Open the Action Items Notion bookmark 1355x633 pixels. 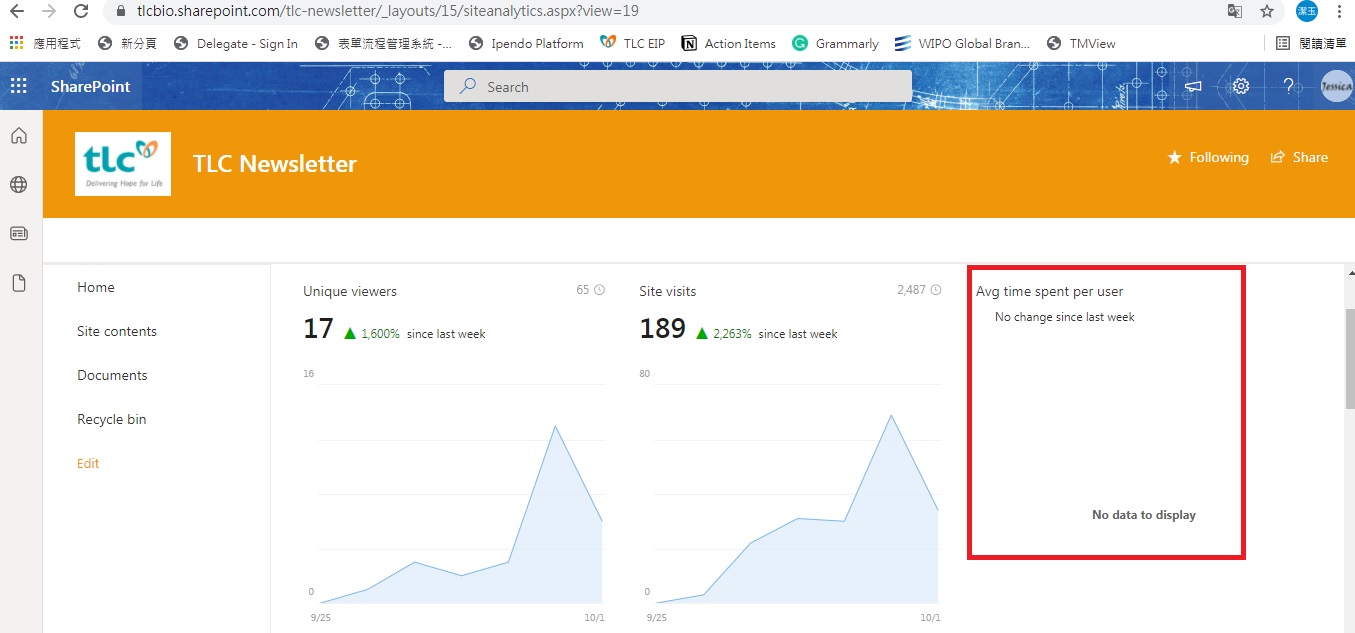(728, 43)
